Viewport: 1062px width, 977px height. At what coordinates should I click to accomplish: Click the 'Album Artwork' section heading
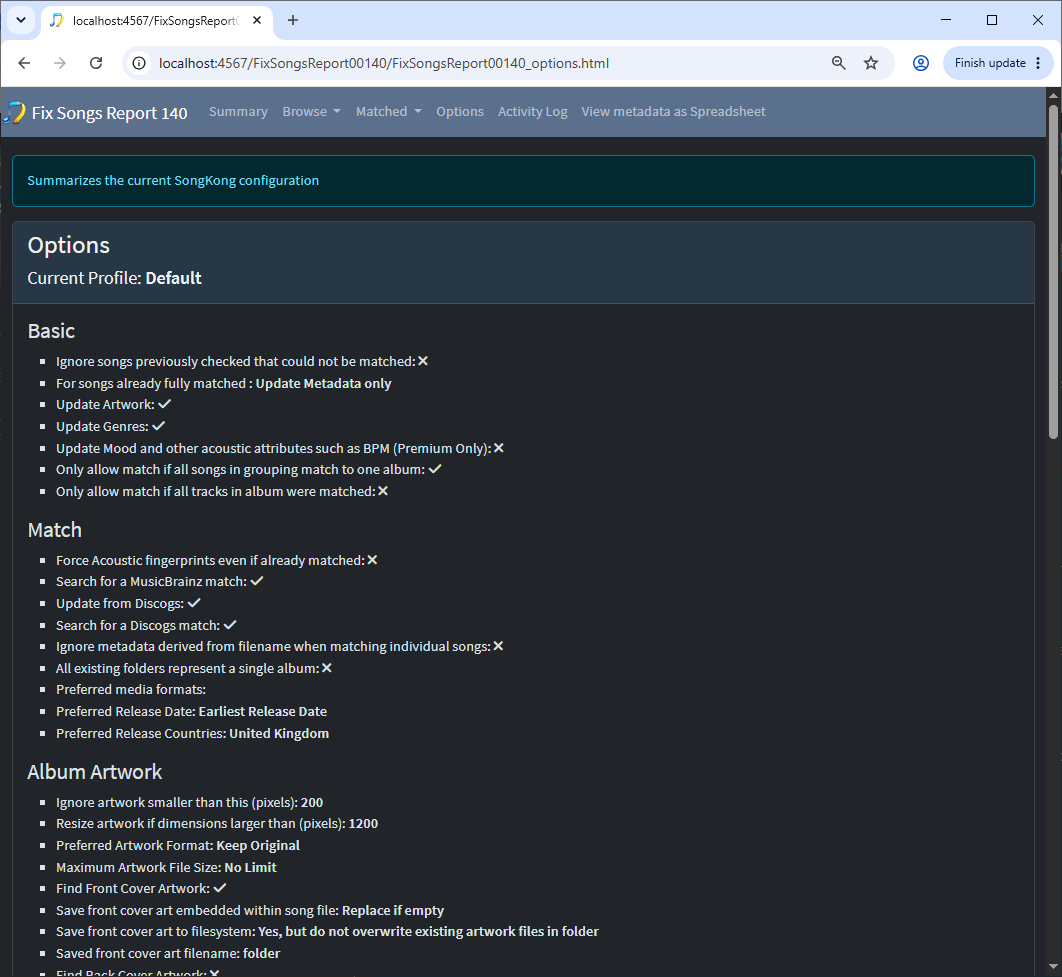coord(95,773)
